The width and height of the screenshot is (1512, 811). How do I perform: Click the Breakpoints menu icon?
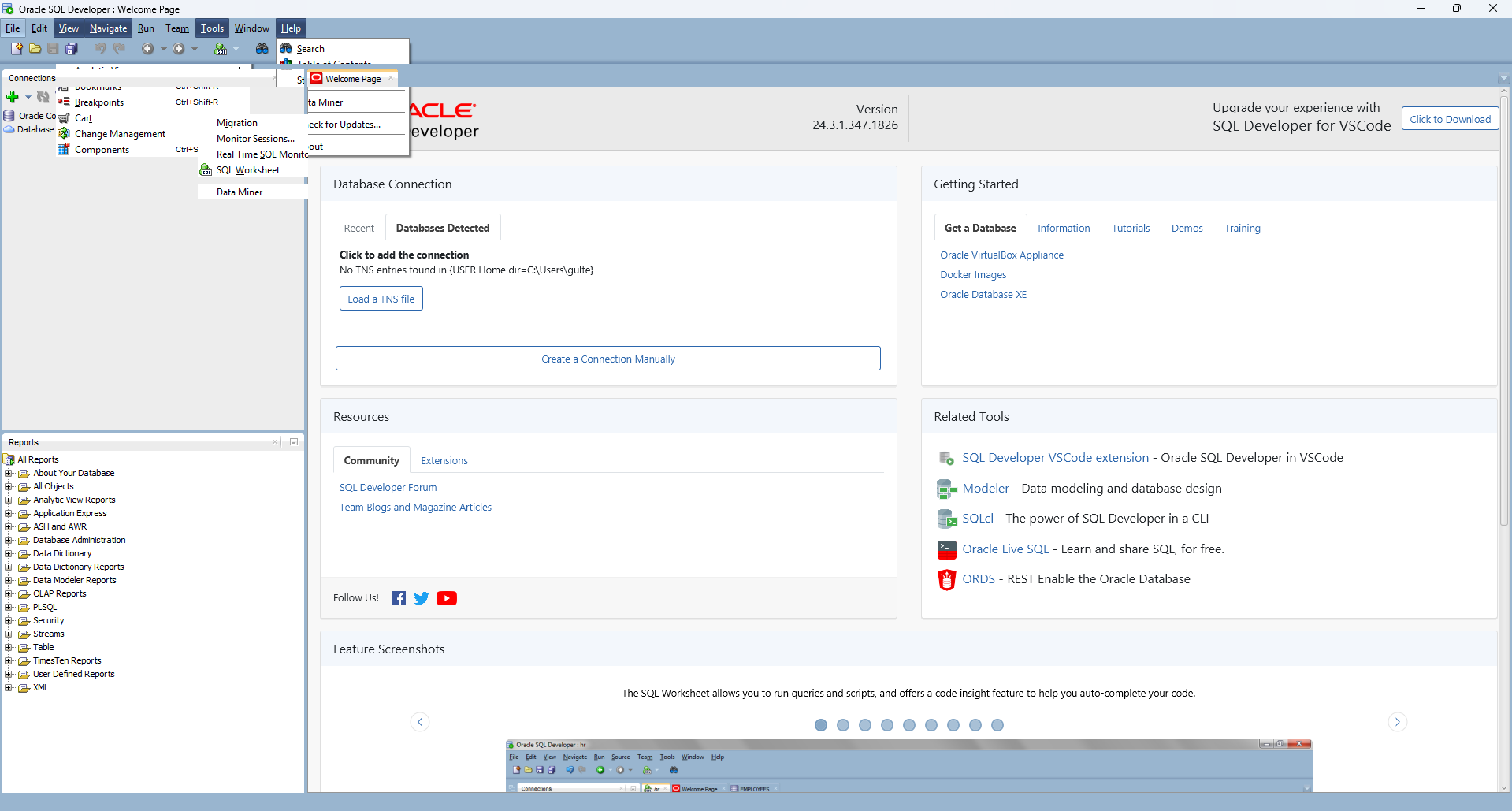[x=64, y=102]
